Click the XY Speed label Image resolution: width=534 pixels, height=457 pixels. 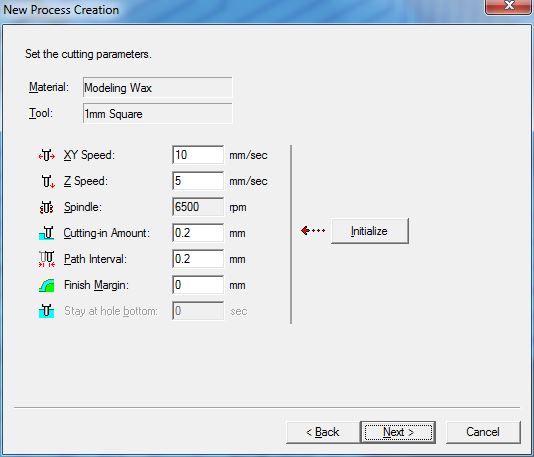[89, 155]
